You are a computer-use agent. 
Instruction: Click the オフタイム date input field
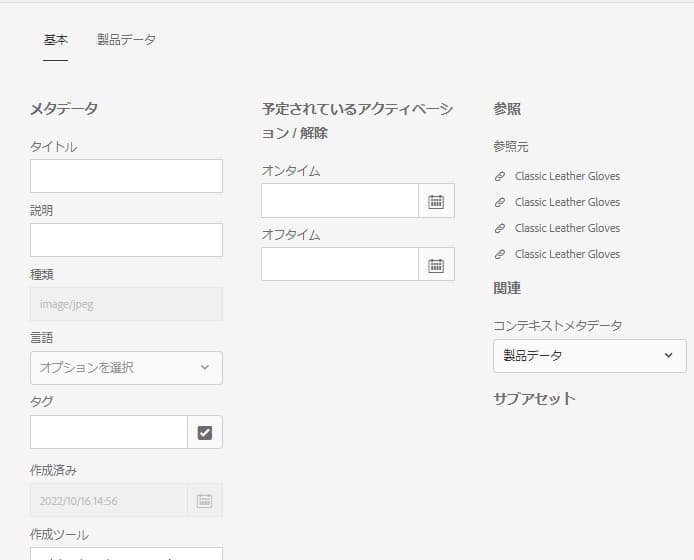coord(339,265)
